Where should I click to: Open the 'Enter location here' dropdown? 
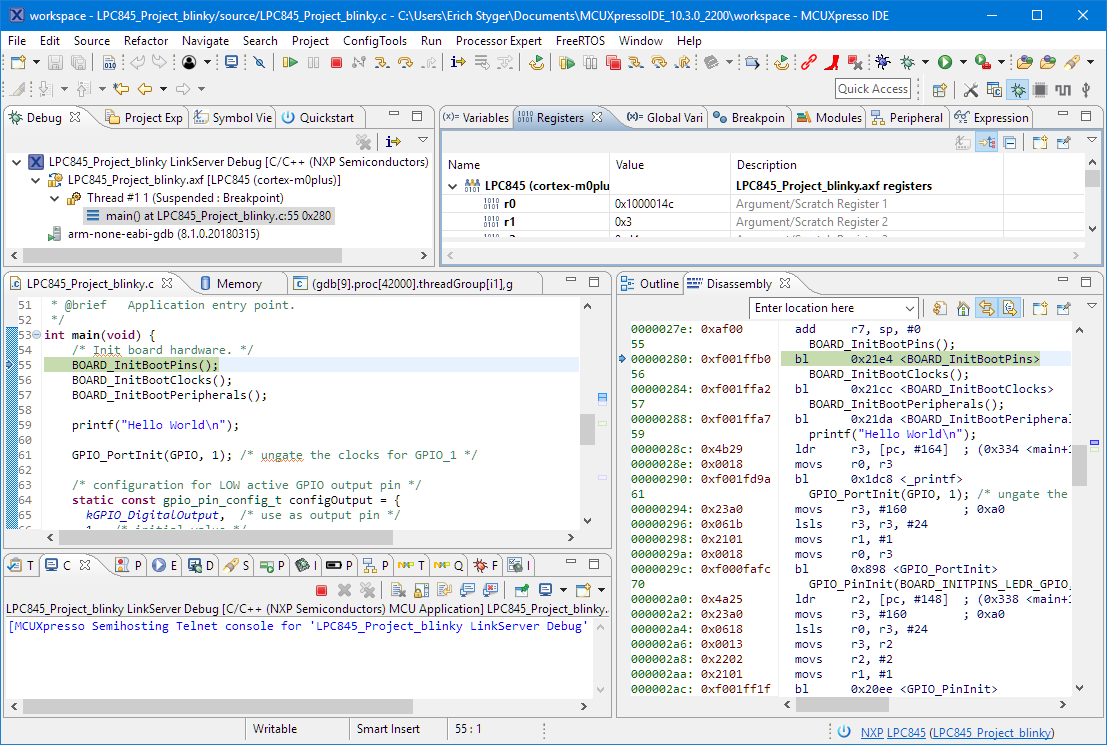[909, 308]
